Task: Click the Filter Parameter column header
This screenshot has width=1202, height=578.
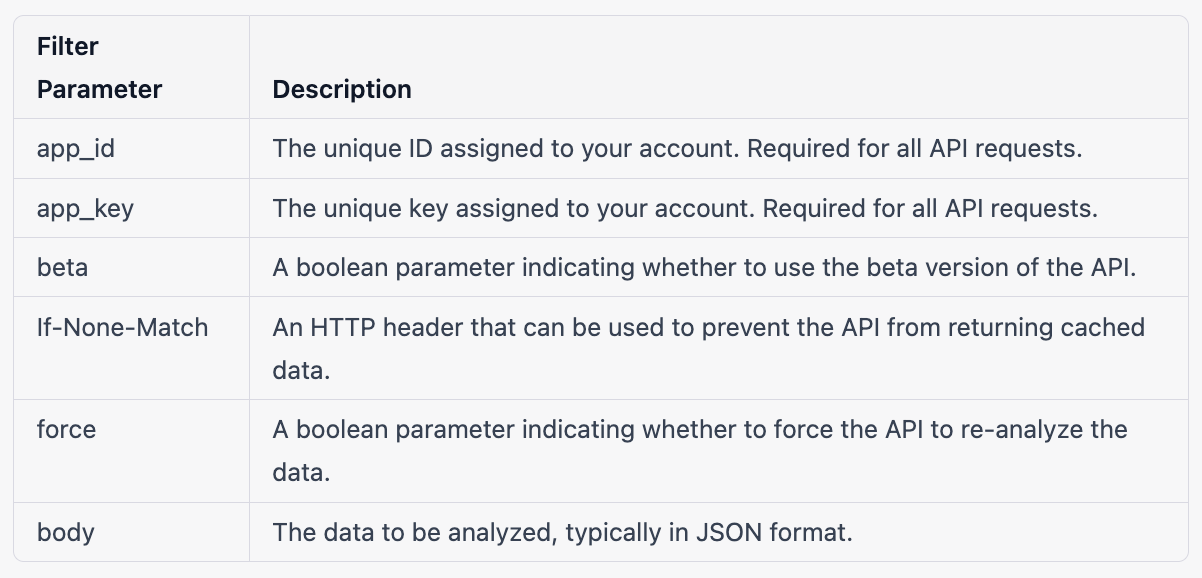Action: point(99,68)
